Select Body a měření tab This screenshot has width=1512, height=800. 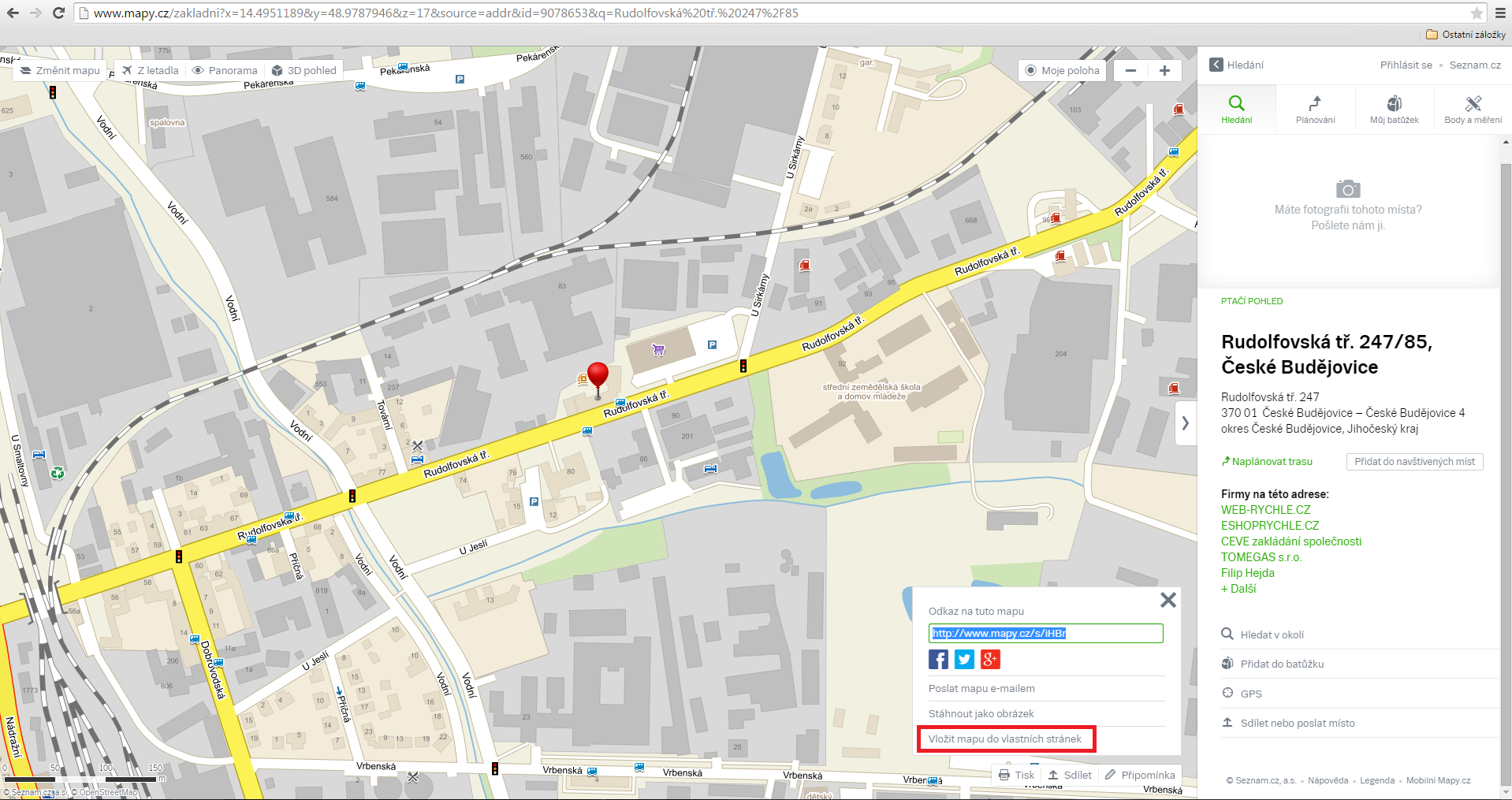click(1473, 109)
